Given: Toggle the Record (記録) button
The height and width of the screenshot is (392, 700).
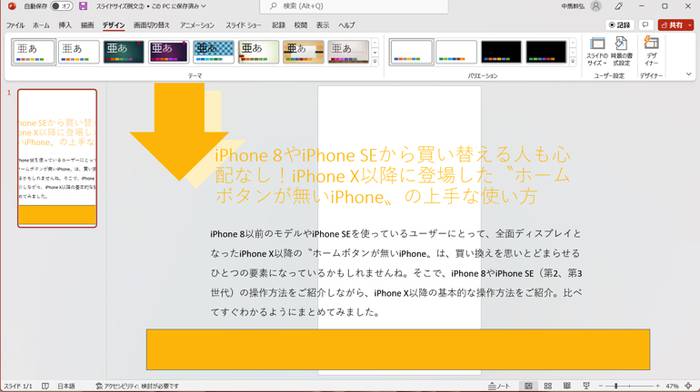Looking at the screenshot, I should pos(620,25).
